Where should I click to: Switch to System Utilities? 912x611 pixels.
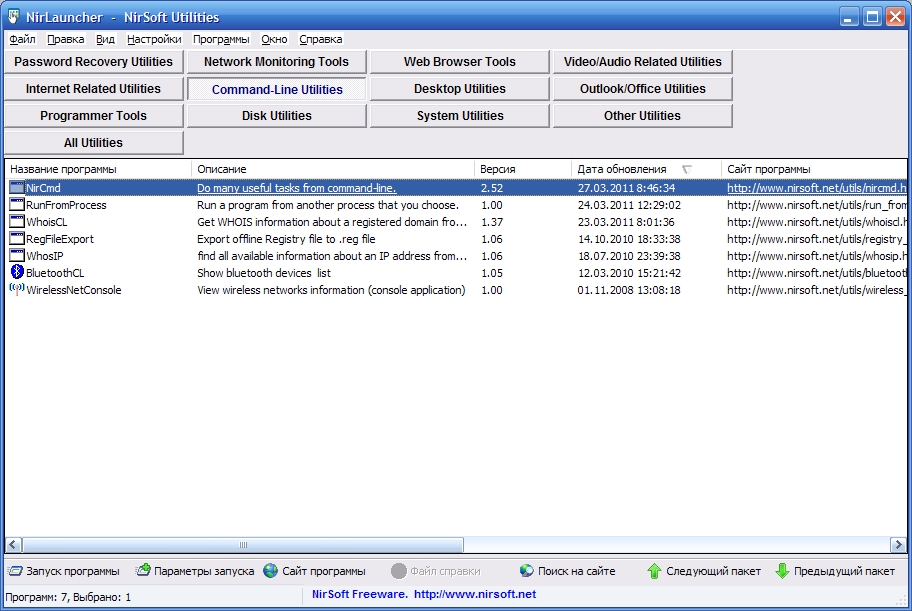click(x=459, y=116)
